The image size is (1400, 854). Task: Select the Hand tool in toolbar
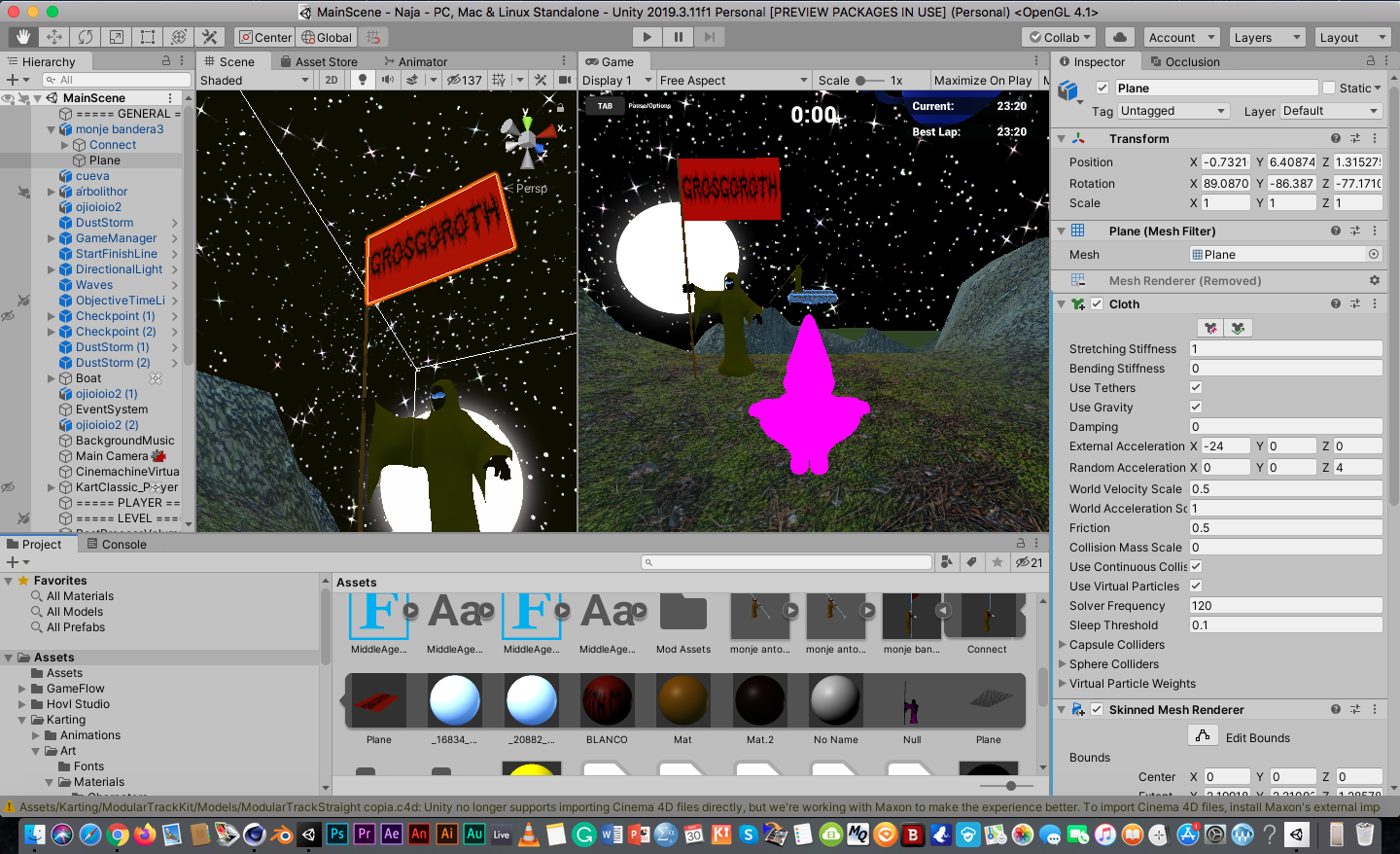(23, 37)
